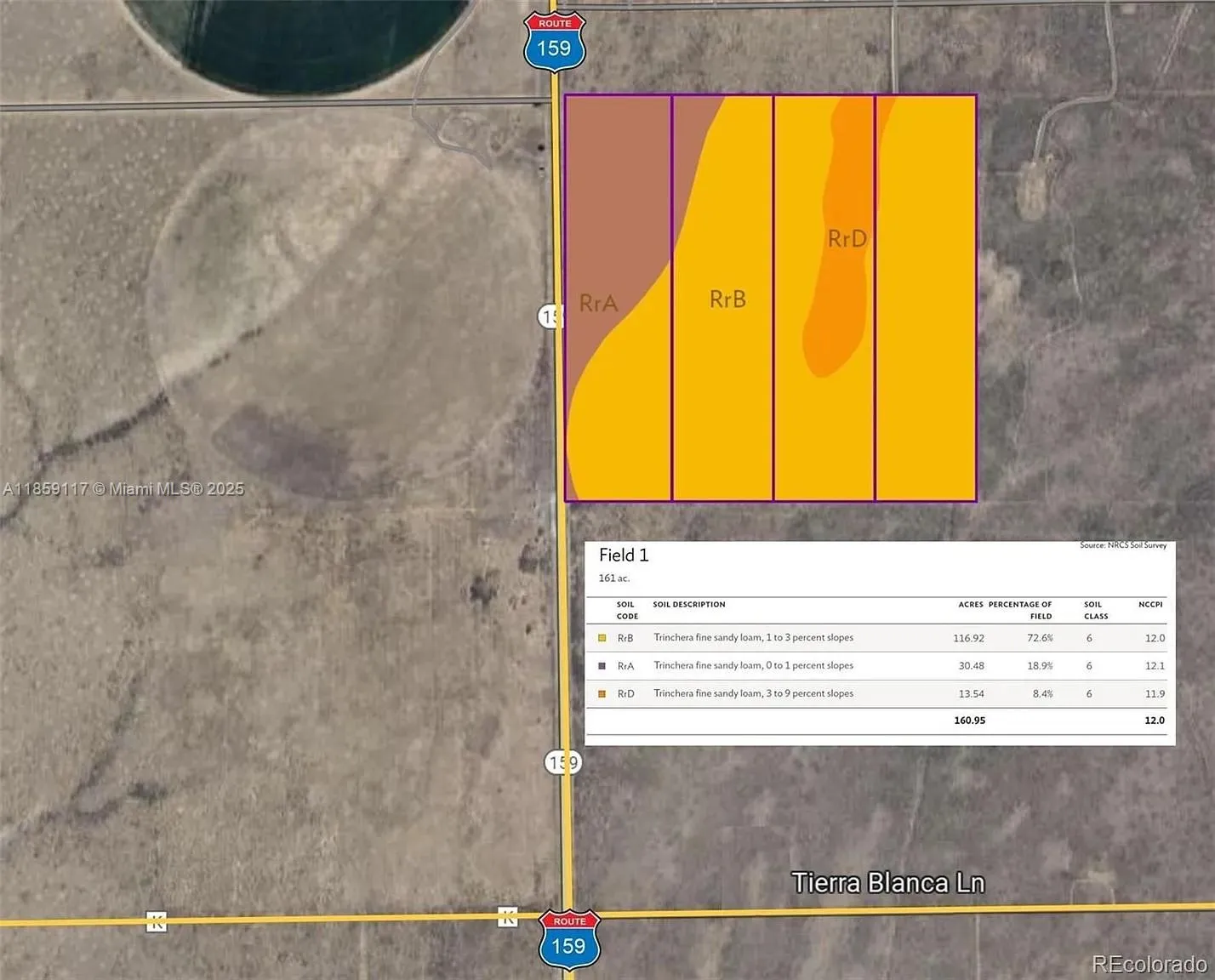This screenshot has height=980, width=1215.
Task: Select the RrD label on the soil map
Action: [x=847, y=239]
